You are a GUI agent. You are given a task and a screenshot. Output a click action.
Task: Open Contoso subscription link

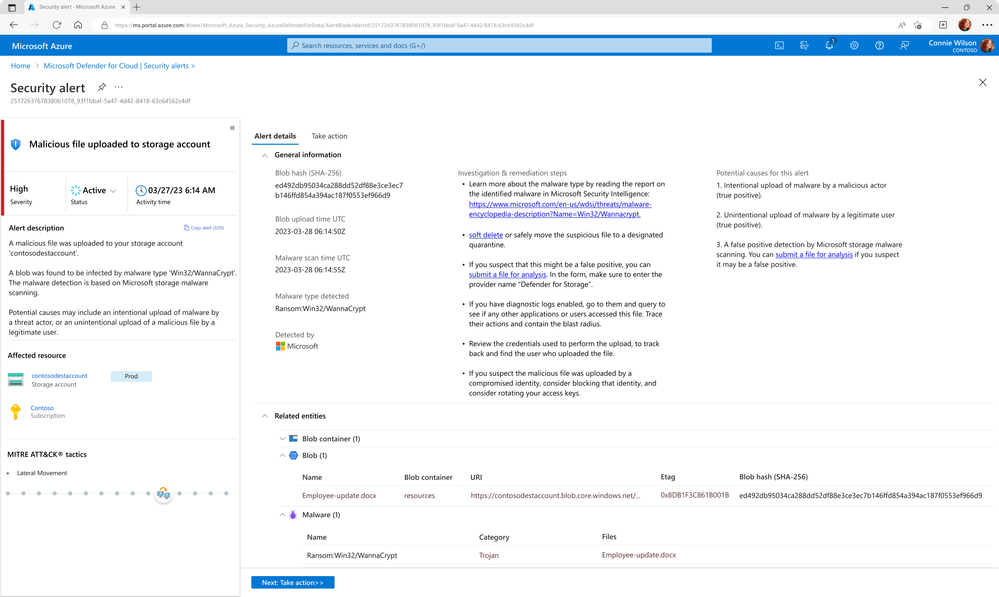42,408
